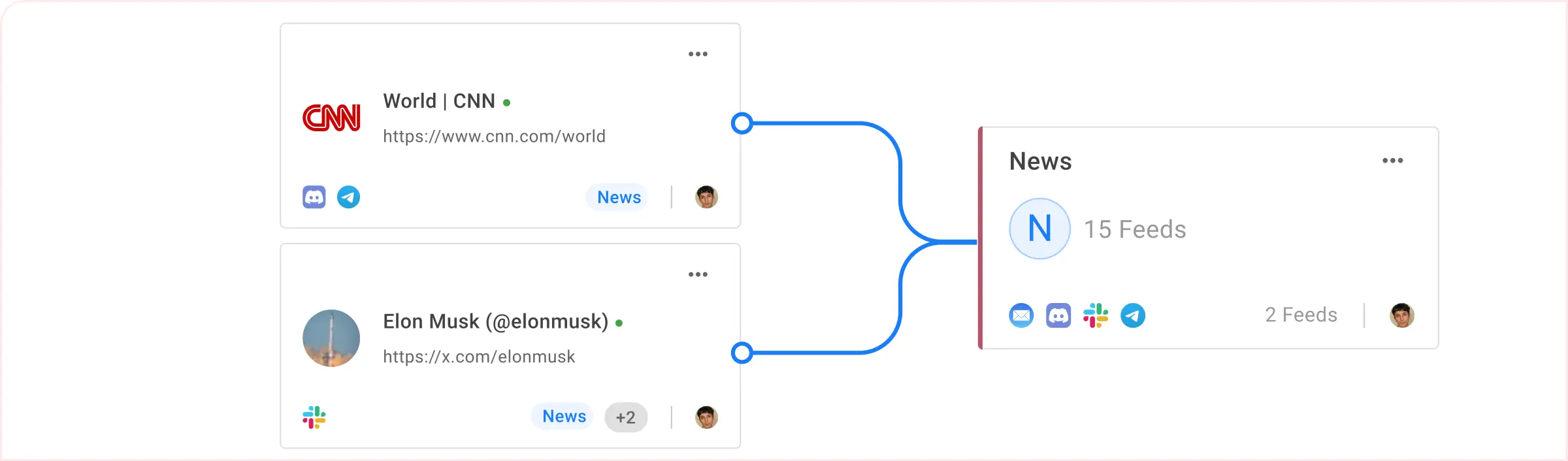Open the https://www.cnn.com/world link
This screenshot has height=461, width=1568.
[495, 136]
